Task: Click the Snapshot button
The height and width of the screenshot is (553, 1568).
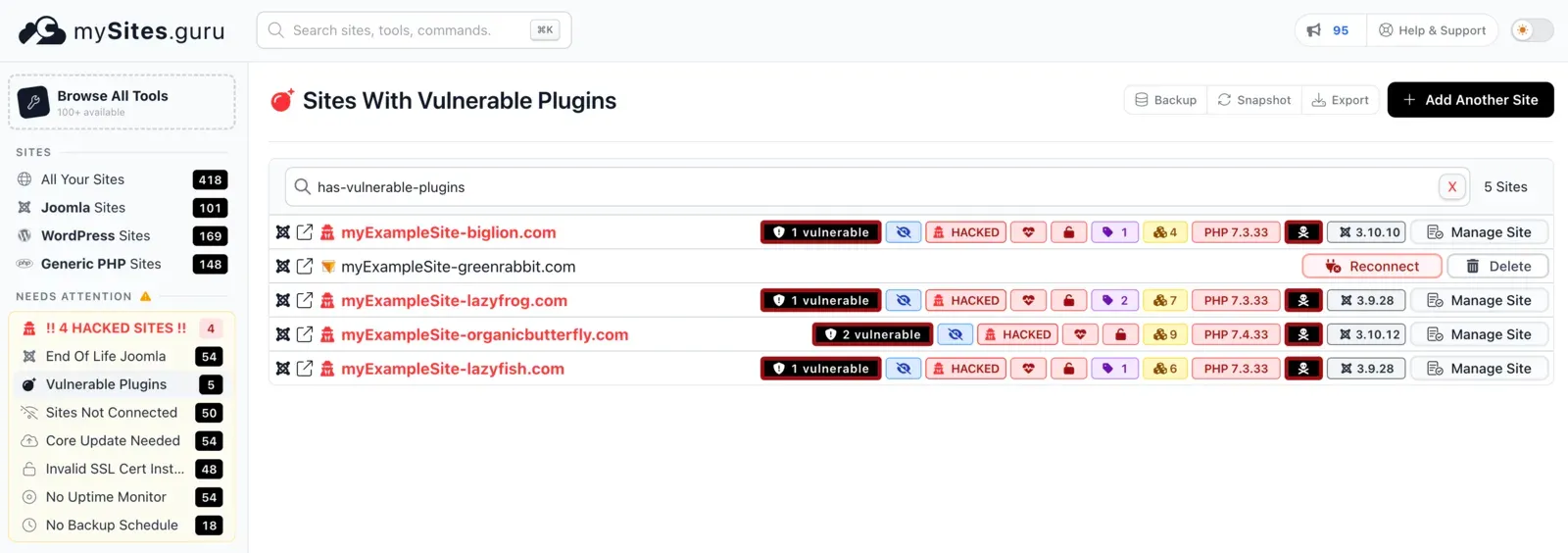Action: (x=1254, y=100)
